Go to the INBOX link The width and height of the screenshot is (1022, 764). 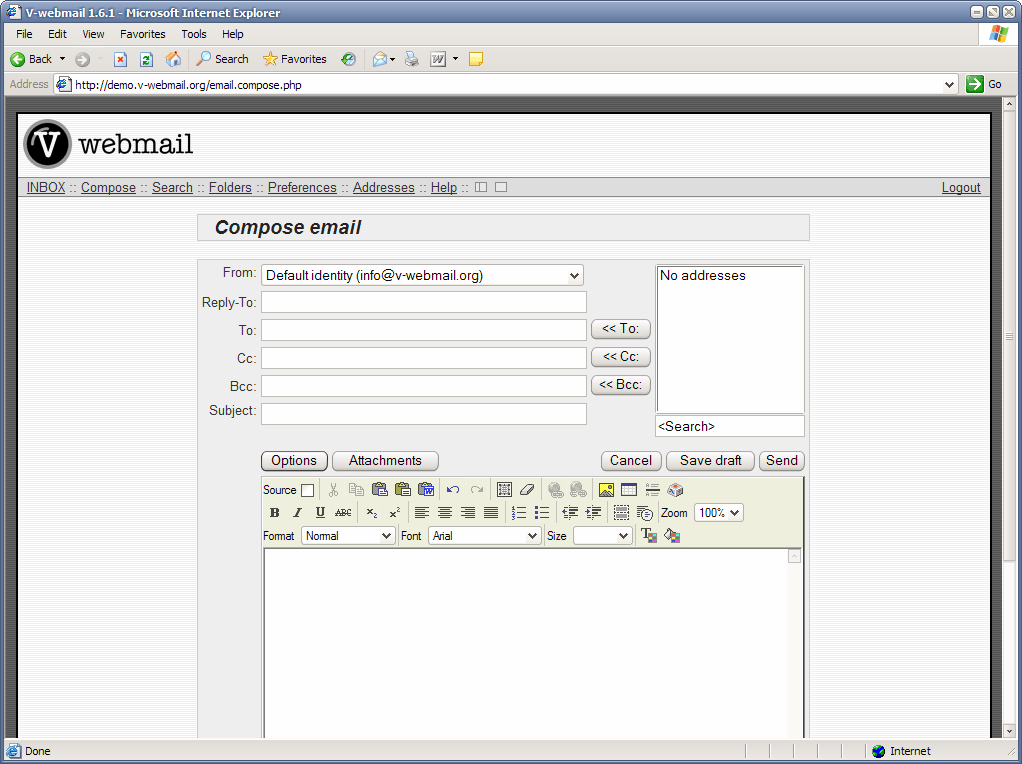tap(46, 188)
